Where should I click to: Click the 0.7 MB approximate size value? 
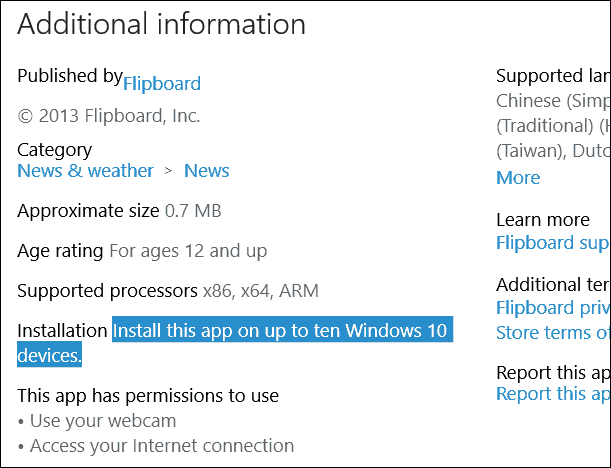[x=193, y=211]
